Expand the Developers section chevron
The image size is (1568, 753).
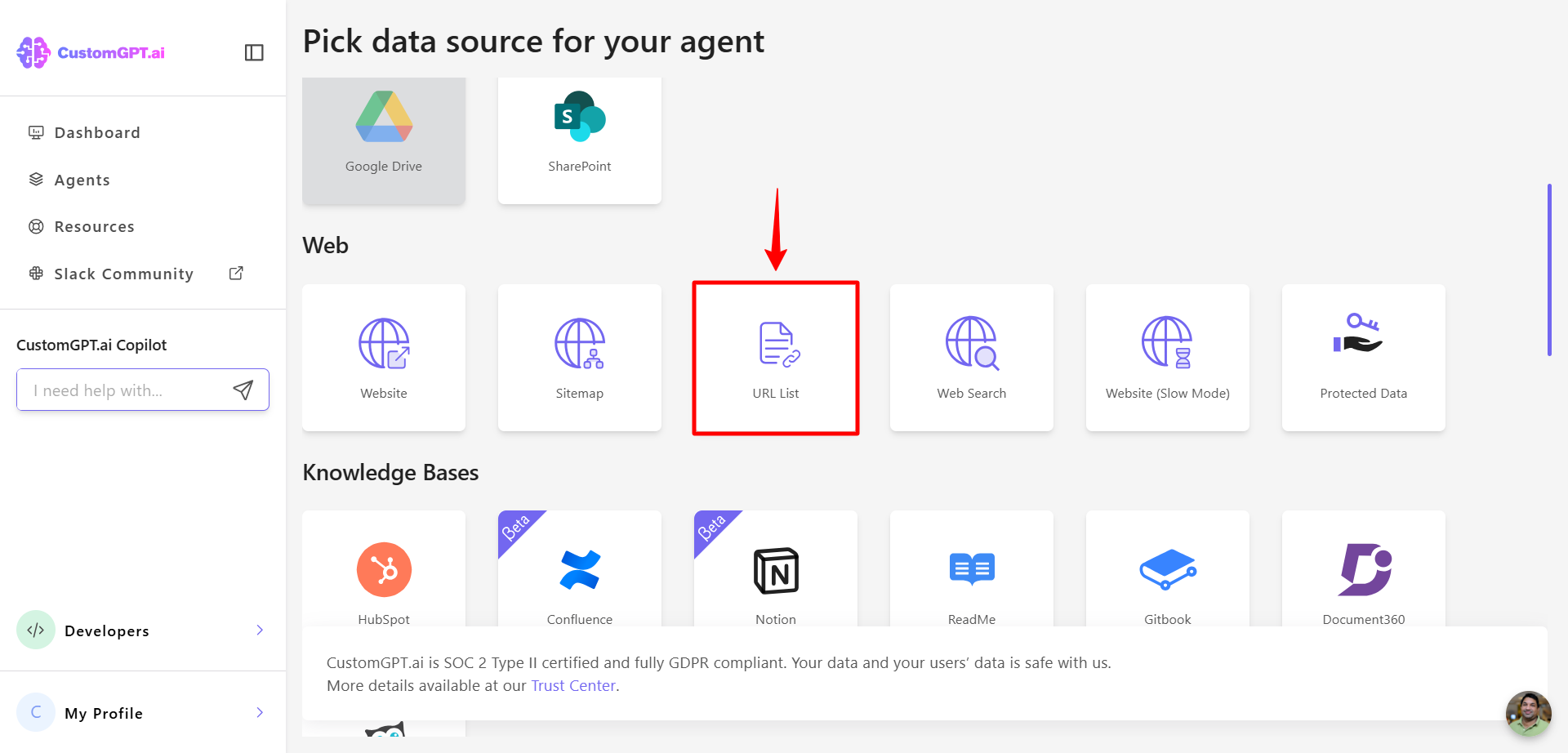click(260, 630)
